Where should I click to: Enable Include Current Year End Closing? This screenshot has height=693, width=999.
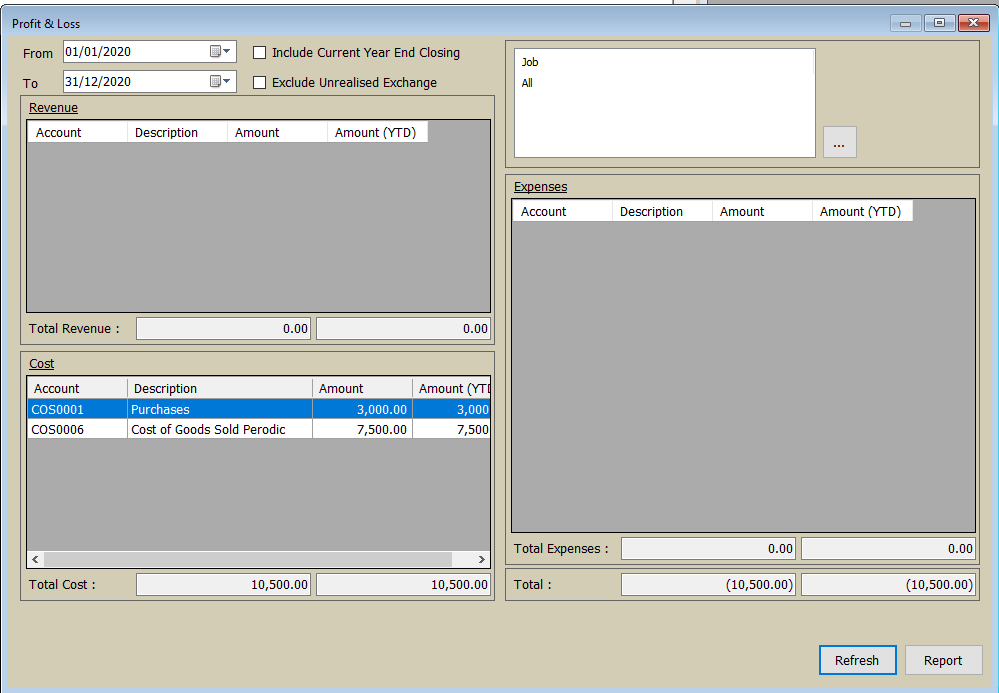tap(260, 53)
